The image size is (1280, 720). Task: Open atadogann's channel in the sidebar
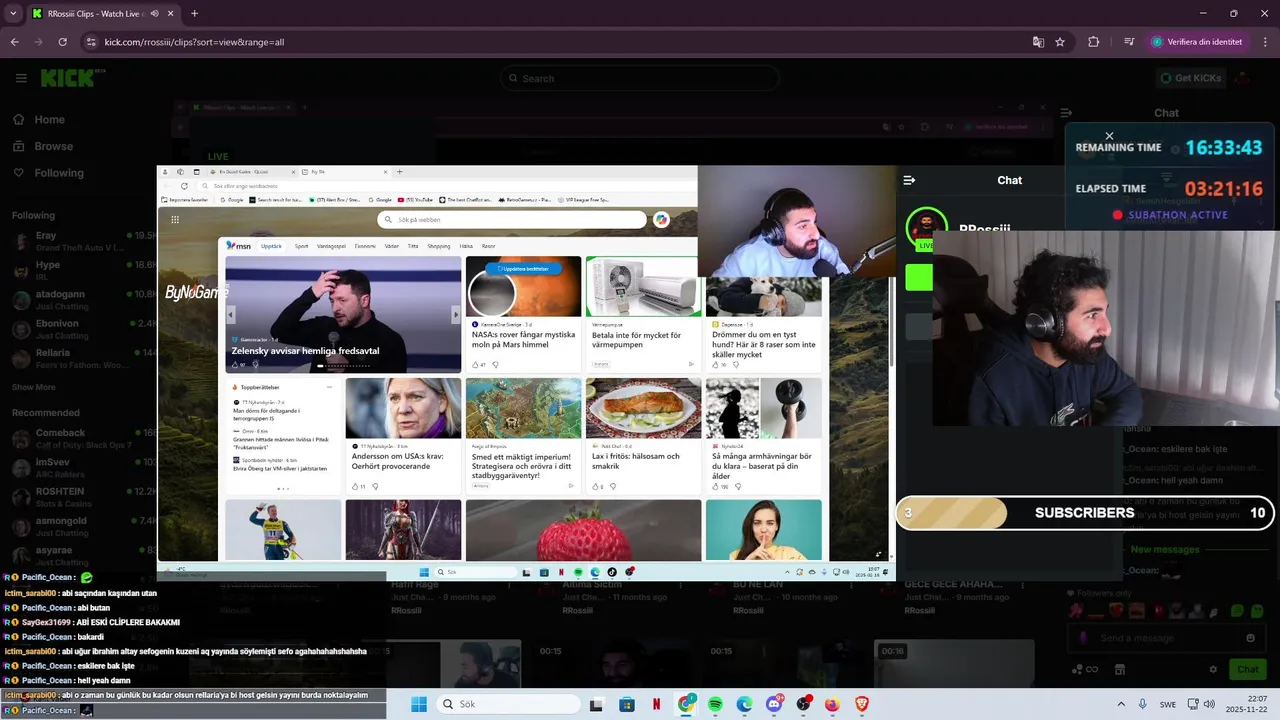(x=84, y=300)
